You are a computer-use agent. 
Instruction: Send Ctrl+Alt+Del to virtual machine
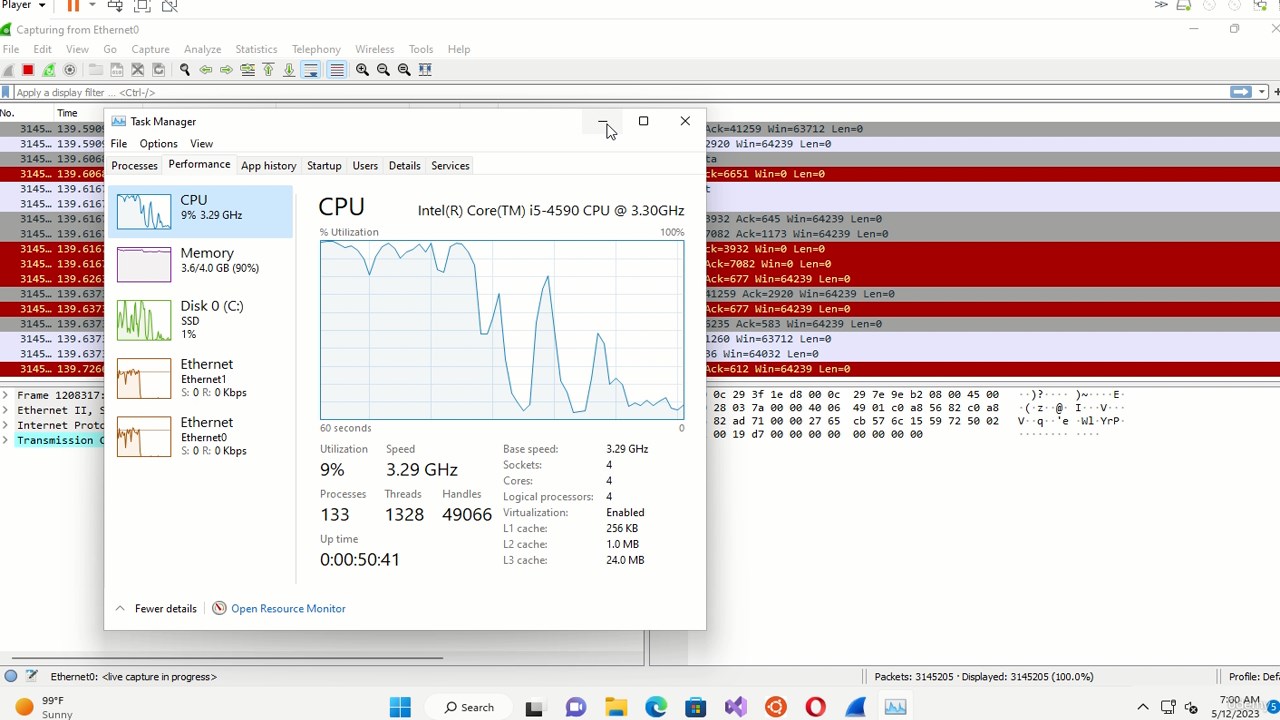click(x=115, y=6)
